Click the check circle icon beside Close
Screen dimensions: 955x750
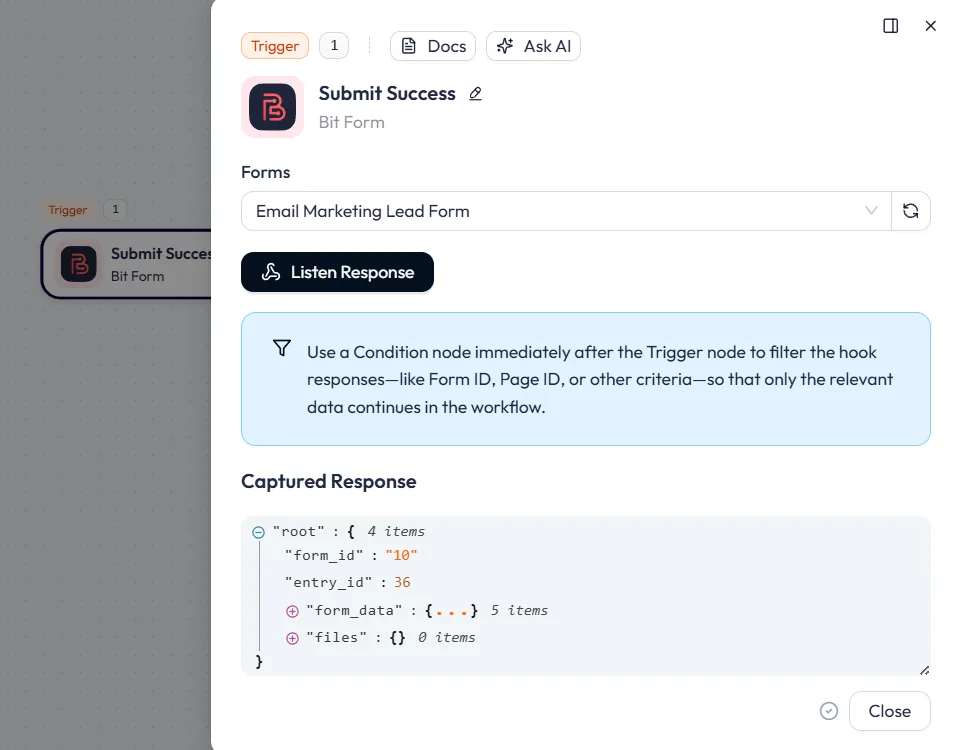[x=828, y=711]
